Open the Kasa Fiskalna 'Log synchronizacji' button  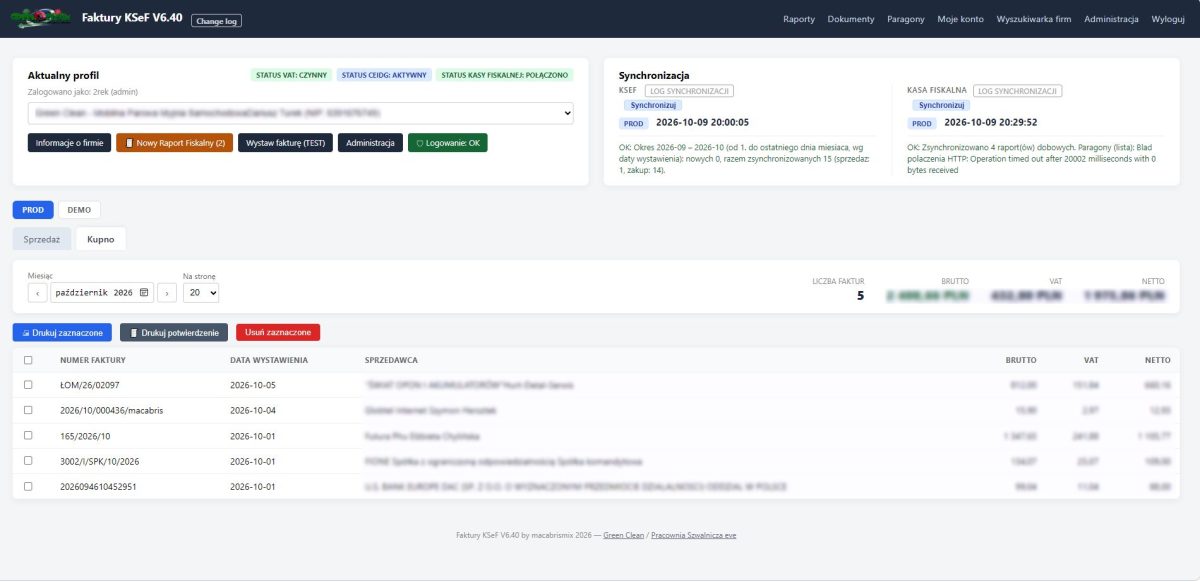coord(1017,91)
